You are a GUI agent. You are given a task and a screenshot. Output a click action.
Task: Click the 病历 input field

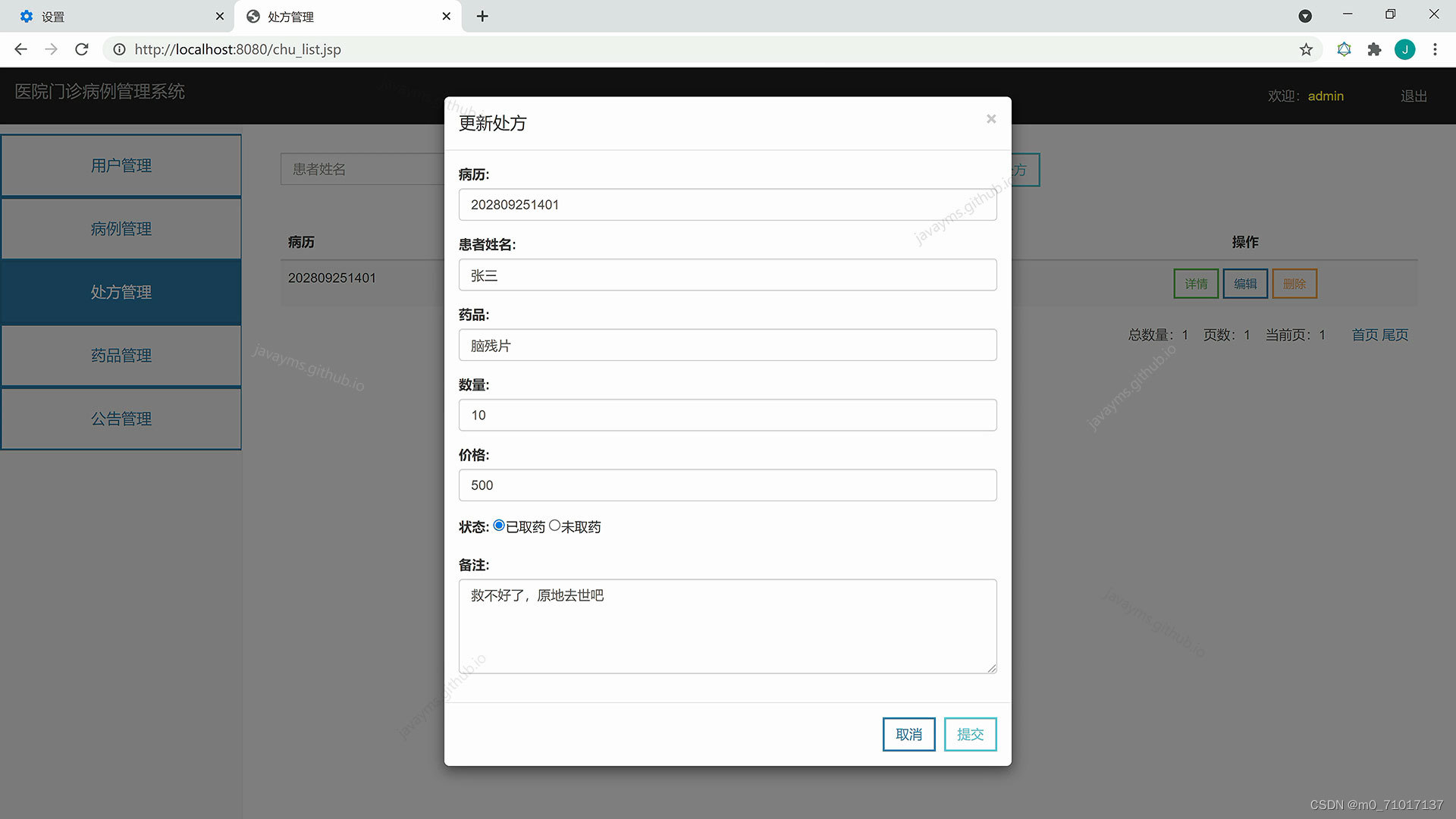727,205
